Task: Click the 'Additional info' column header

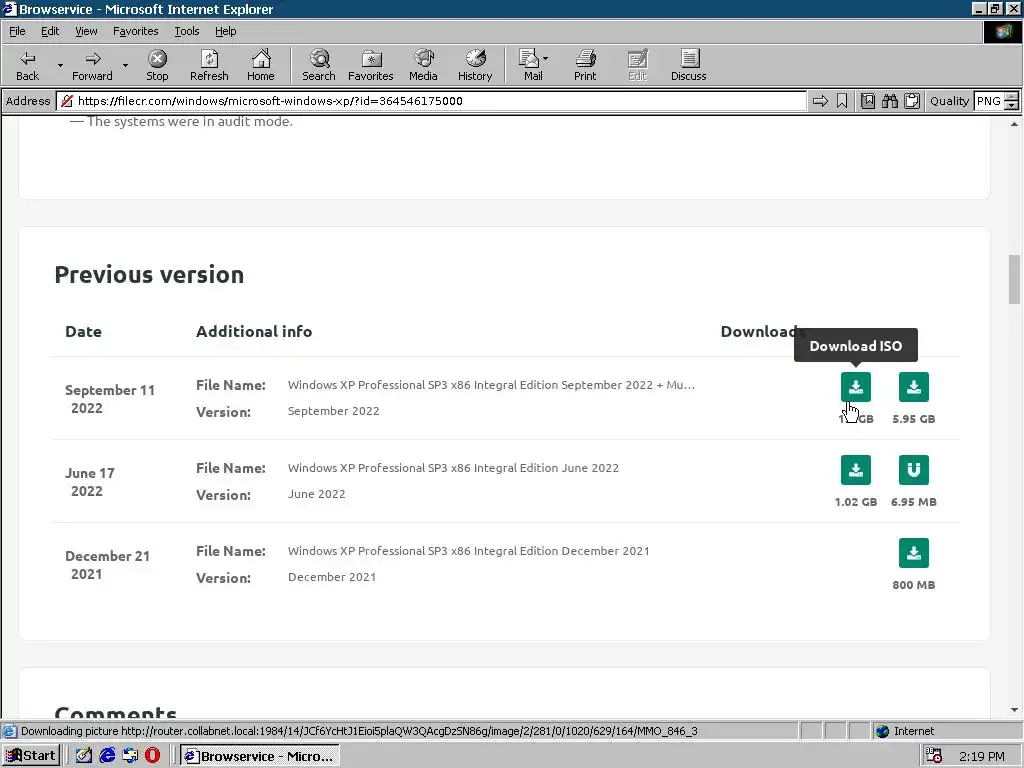Action: (x=254, y=331)
